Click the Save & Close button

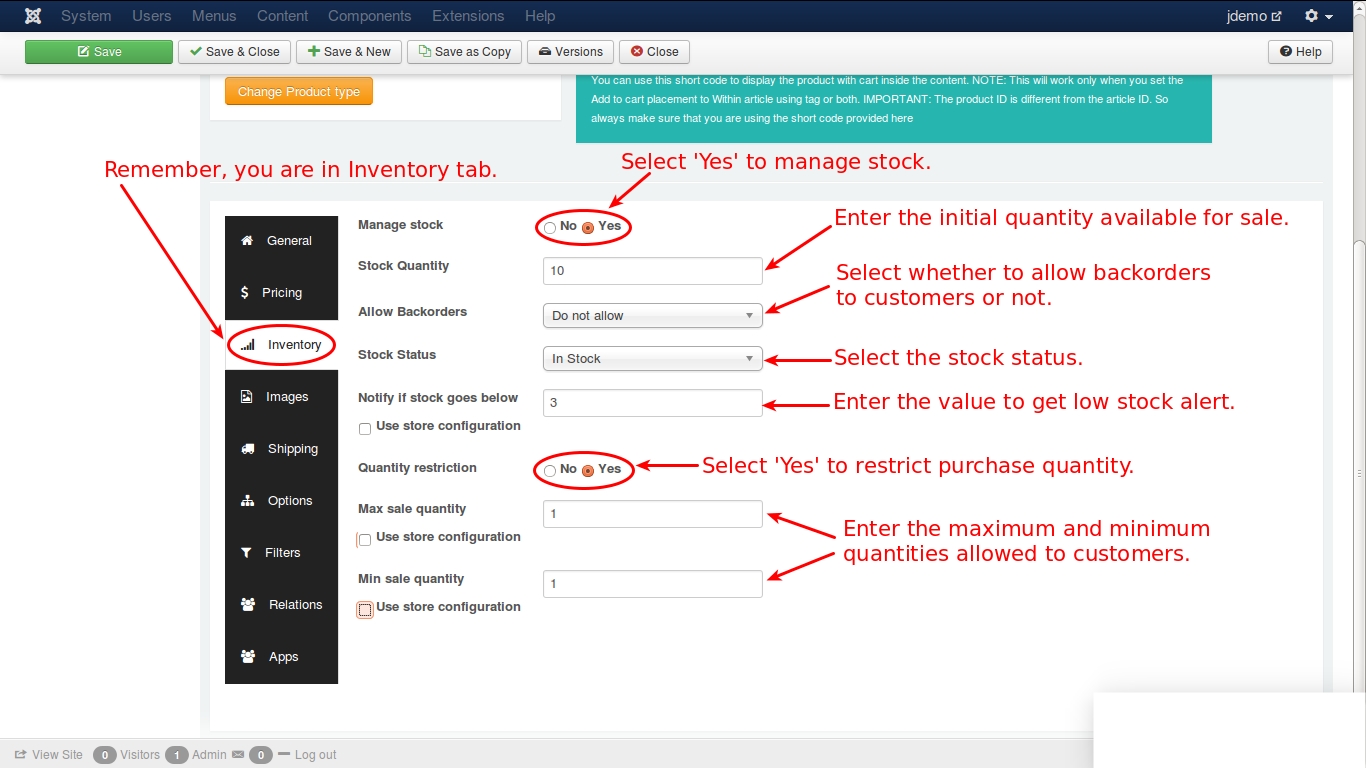[235, 52]
